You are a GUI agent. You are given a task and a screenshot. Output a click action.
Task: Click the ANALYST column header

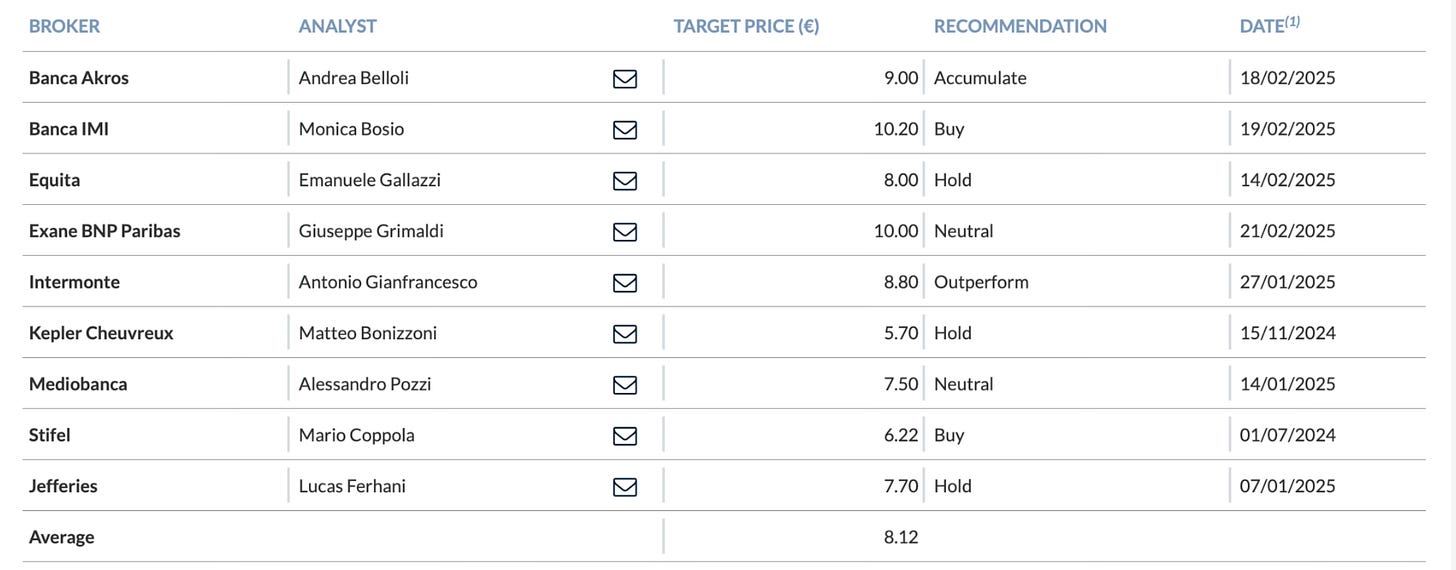coord(337,26)
